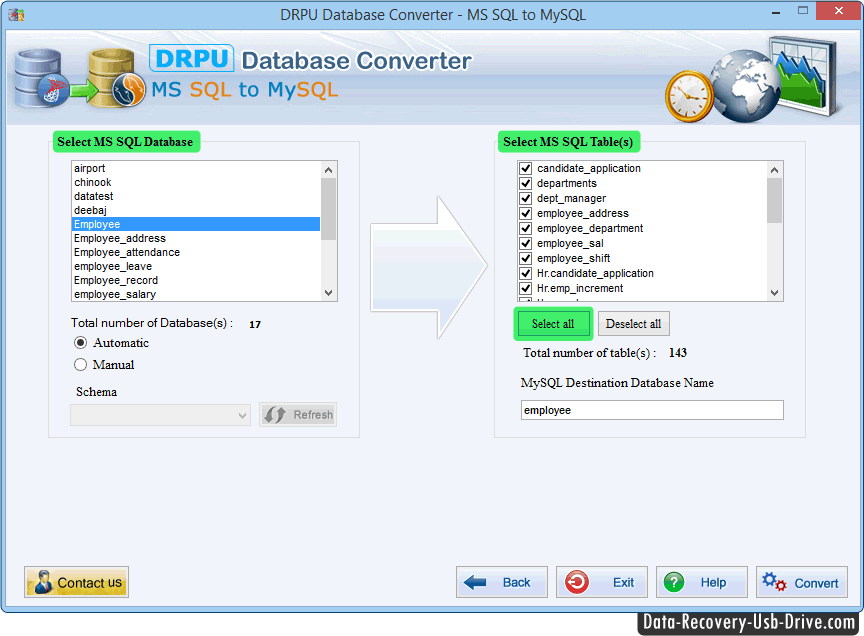This screenshot has height=636, width=864.
Task: Open the Schema dropdown
Action: point(160,415)
